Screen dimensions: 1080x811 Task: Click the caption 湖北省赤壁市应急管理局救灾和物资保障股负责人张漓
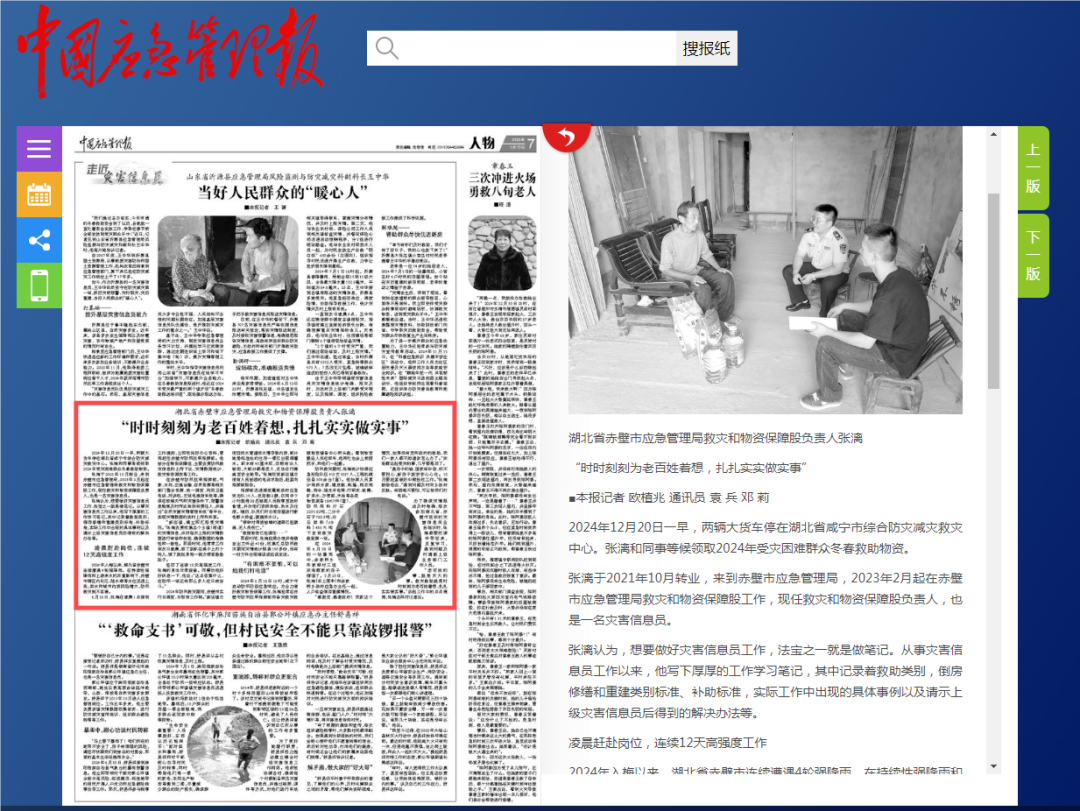point(716,438)
